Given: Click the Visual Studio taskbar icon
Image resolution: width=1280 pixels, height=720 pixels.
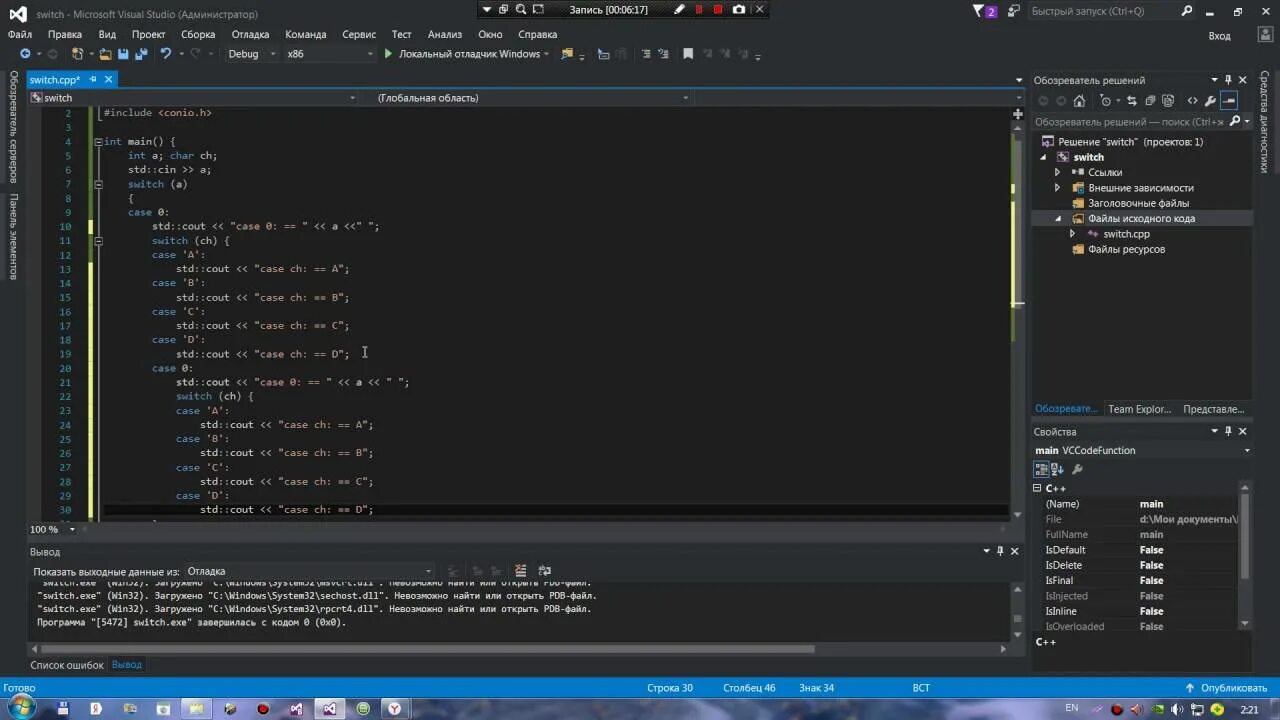Looking at the screenshot, I should (x=329, y=708).
